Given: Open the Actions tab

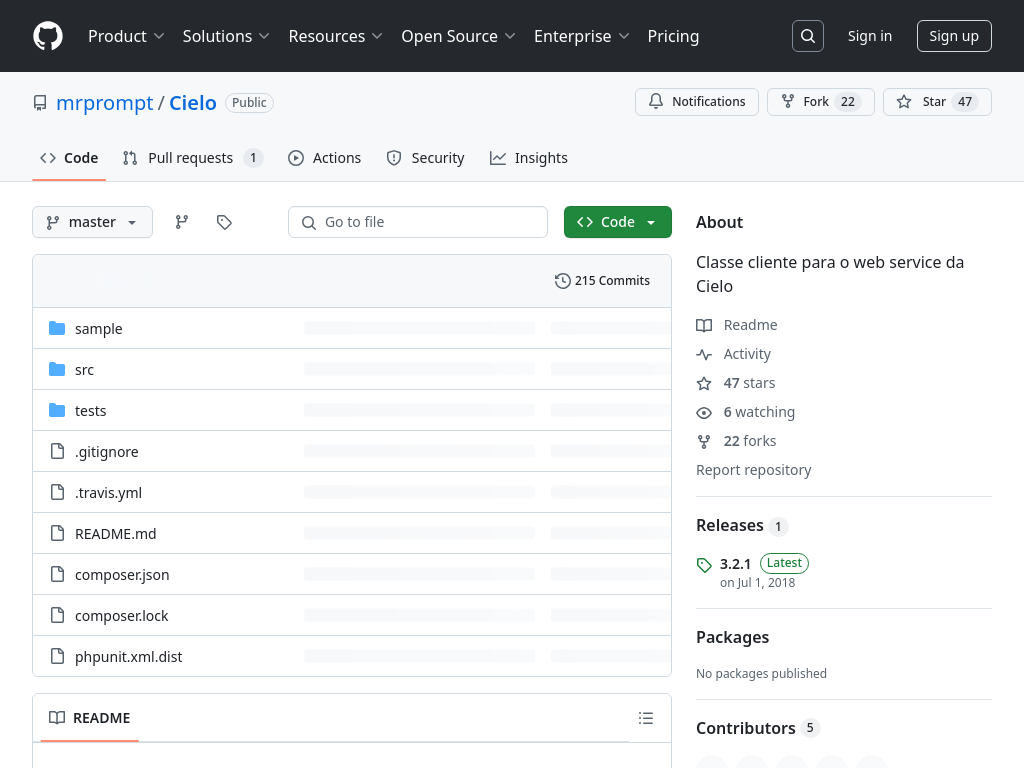Looking at the screenshot, I should tap(325, 158).
